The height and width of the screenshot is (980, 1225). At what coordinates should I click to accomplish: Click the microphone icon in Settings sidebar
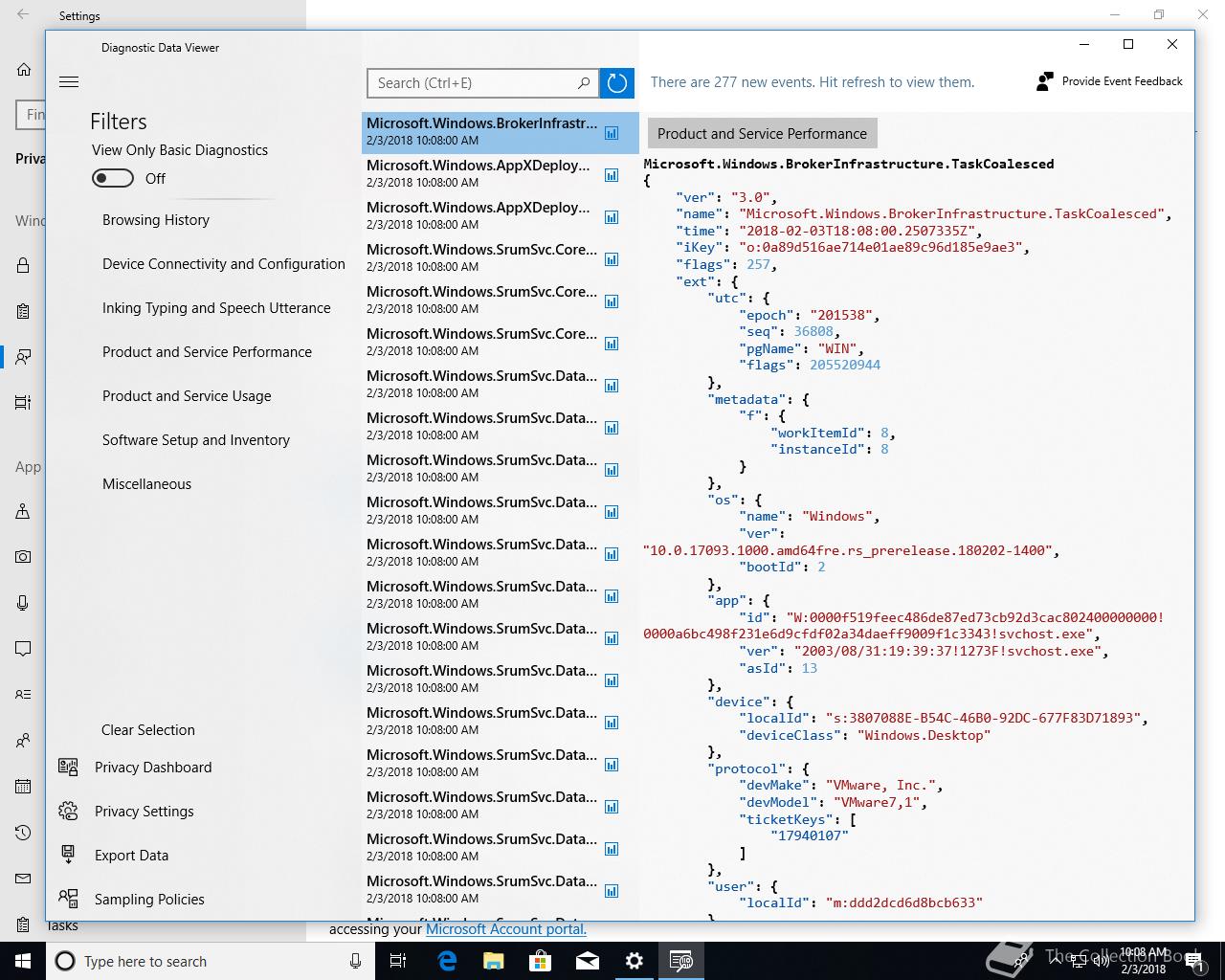(x=23, y=603)
